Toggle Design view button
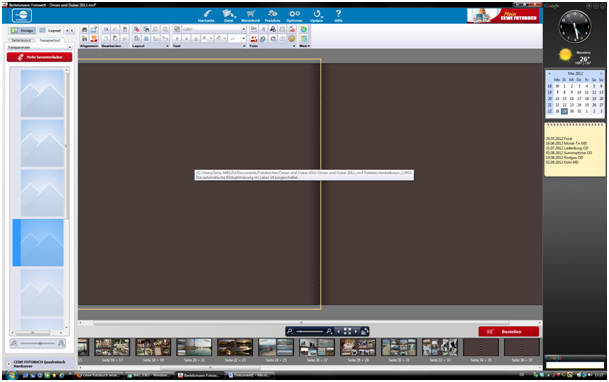Image resolution: width=609 pixels, height=382 pixels. tap(23, 30)
